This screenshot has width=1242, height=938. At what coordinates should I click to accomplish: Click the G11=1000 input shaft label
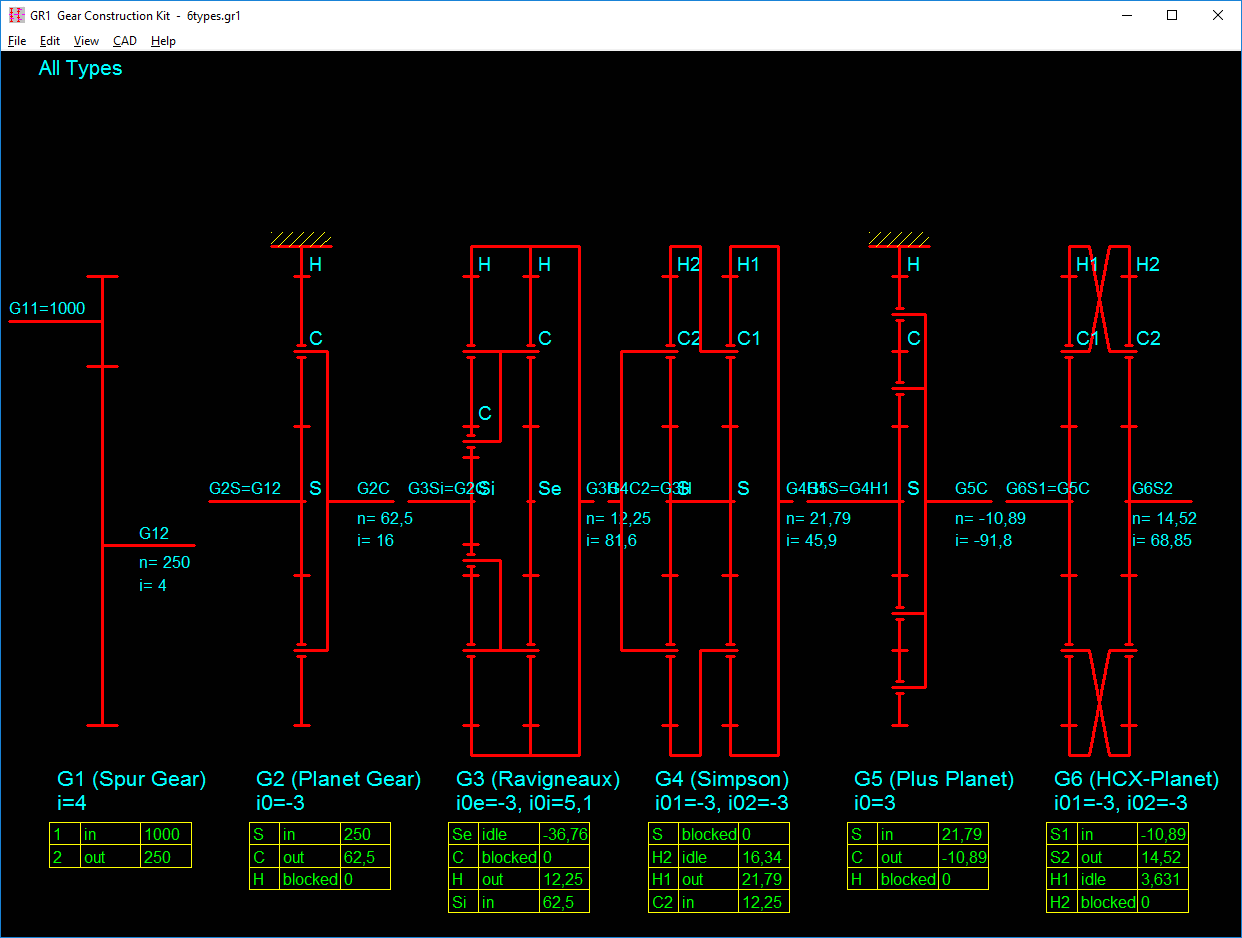point(47,309)
